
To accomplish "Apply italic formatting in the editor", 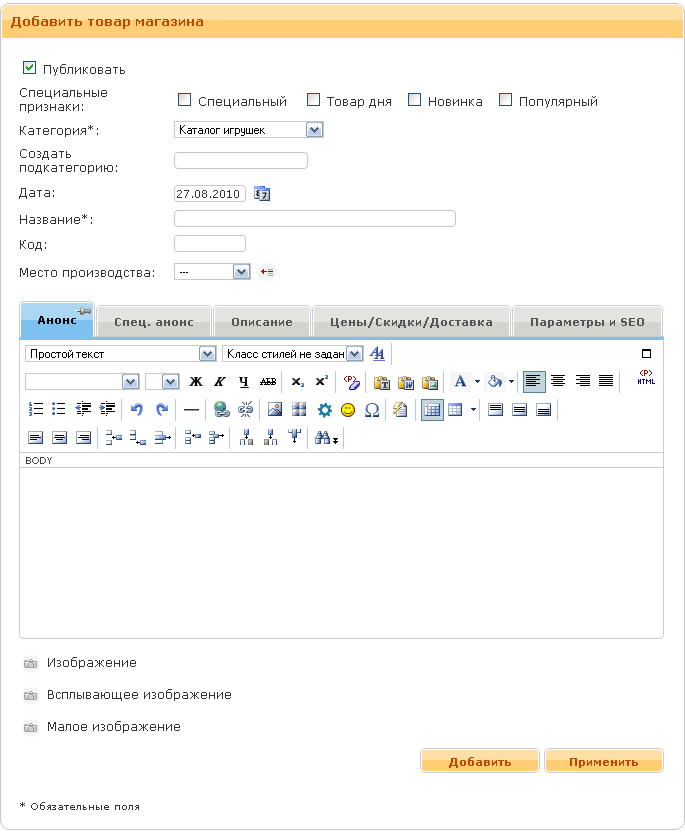I will pos(220,382).
